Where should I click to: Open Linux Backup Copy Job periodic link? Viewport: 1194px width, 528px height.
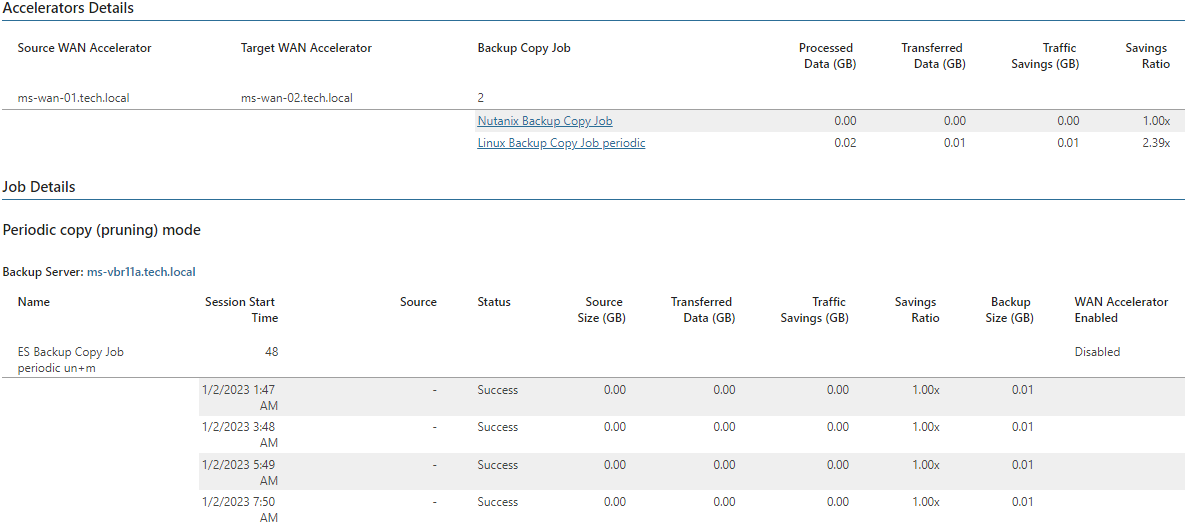point(561,142)
